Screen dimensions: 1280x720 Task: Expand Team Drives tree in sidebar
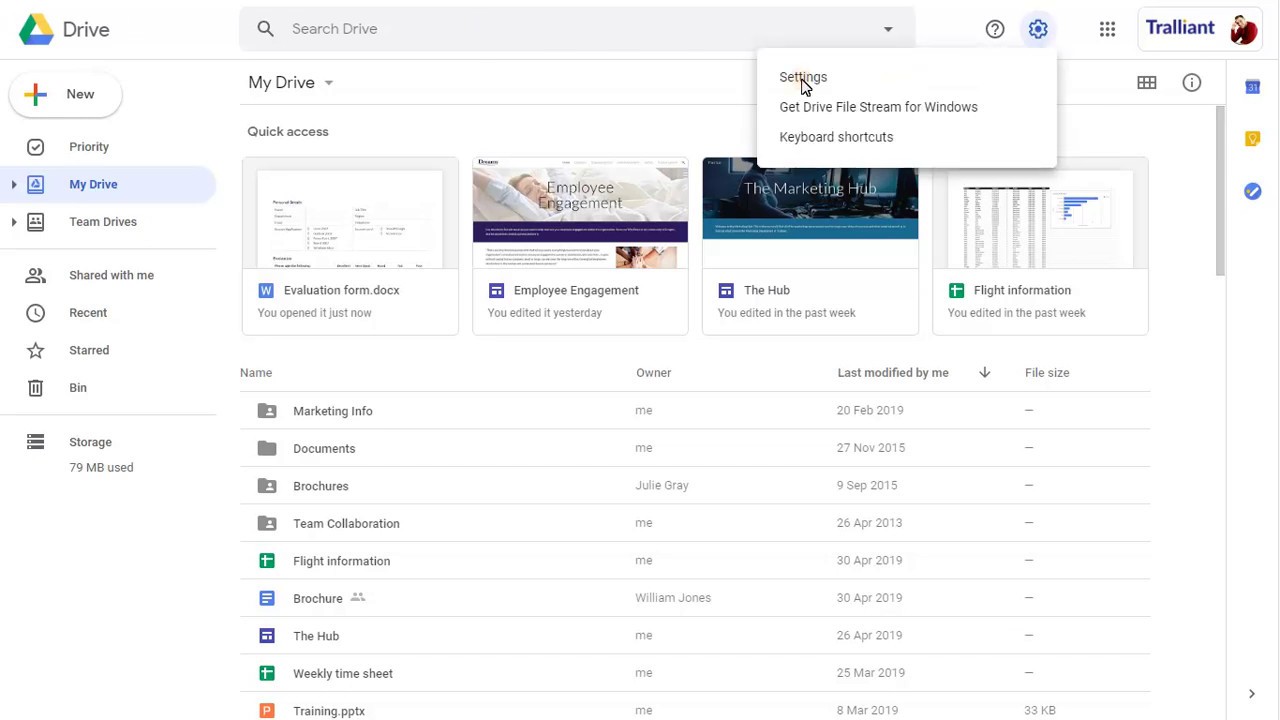point(14,222)
